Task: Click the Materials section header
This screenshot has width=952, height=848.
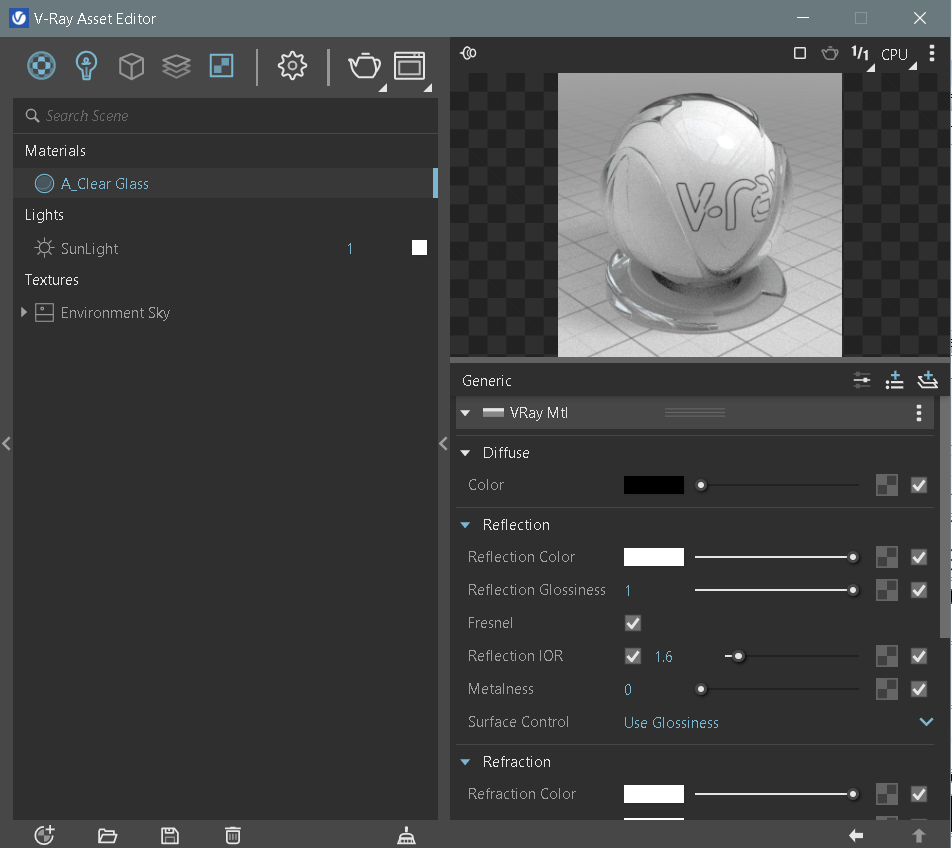Action: (x=55, y=151)
